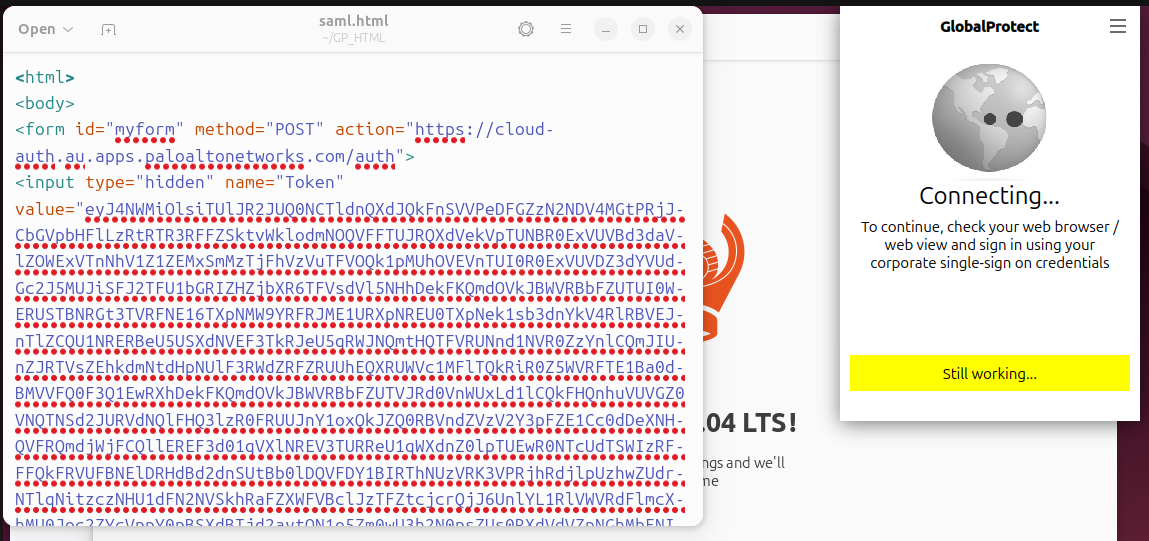Click the saml.html document title
The image size is (1149, 541).
tap(354, 21)
